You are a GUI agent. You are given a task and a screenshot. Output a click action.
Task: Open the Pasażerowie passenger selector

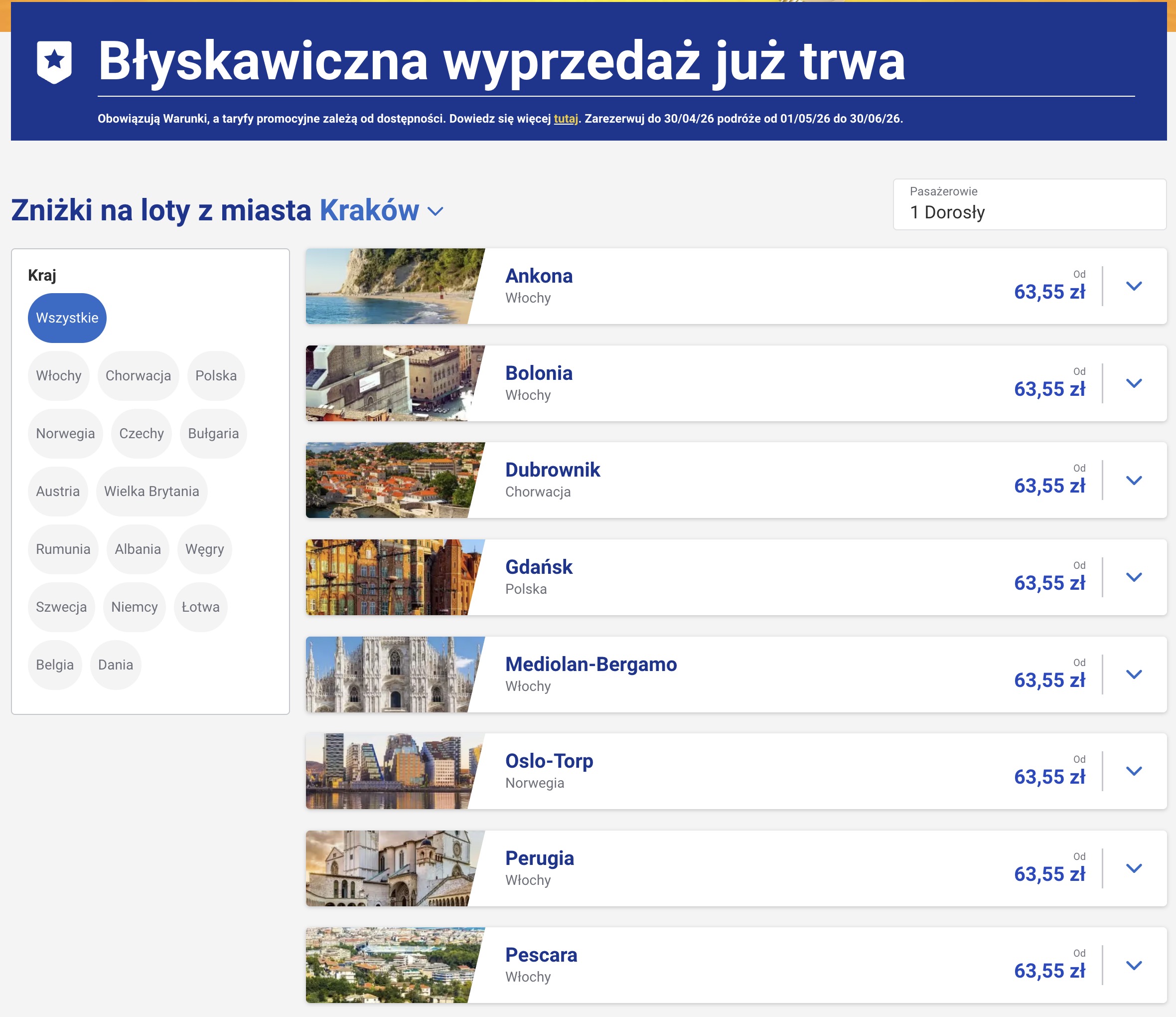1029,204
